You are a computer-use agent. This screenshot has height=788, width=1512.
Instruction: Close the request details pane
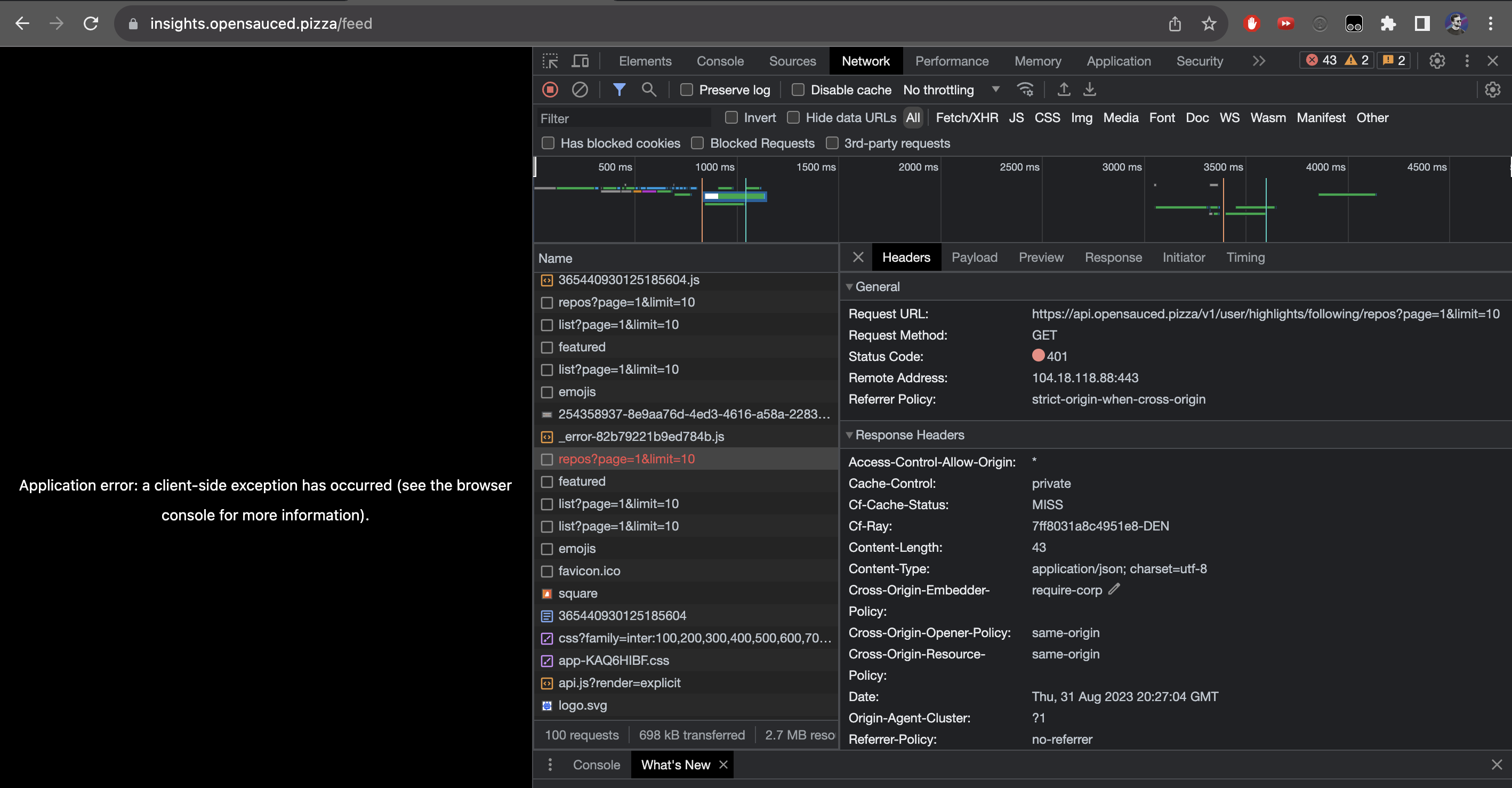[x=857, y=257]
